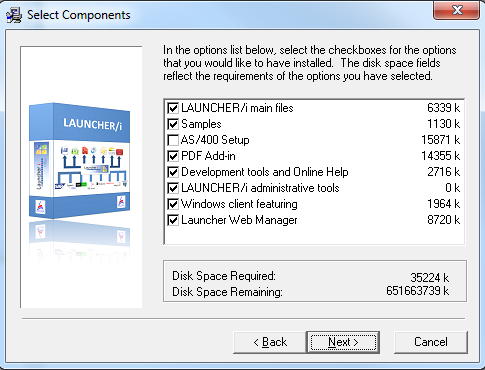Select the AS/400 Setup list row label

215,140
